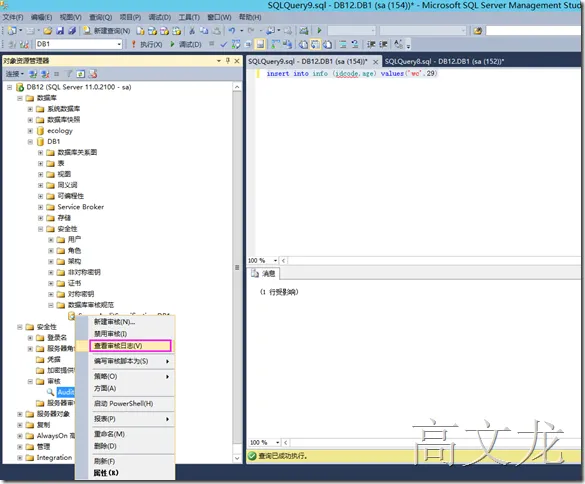This screenshot has height=484, width=585.
Task: Open the 工具(T) menu
Action: 189,17
